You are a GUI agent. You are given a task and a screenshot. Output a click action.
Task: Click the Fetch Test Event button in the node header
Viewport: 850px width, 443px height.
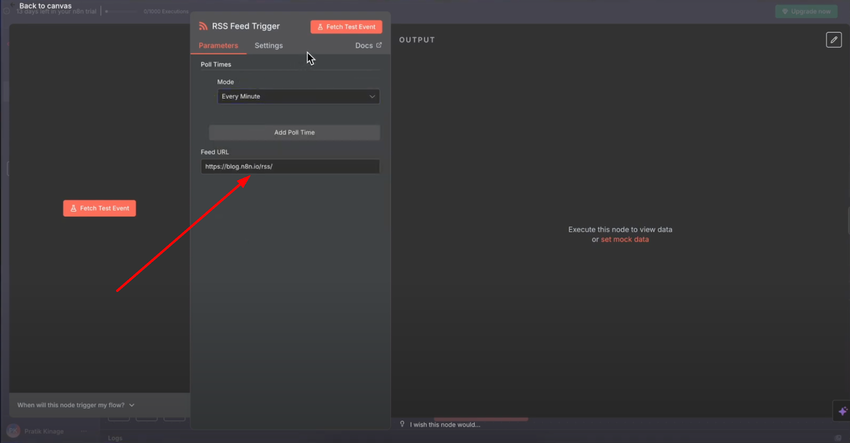coord(346,27)
